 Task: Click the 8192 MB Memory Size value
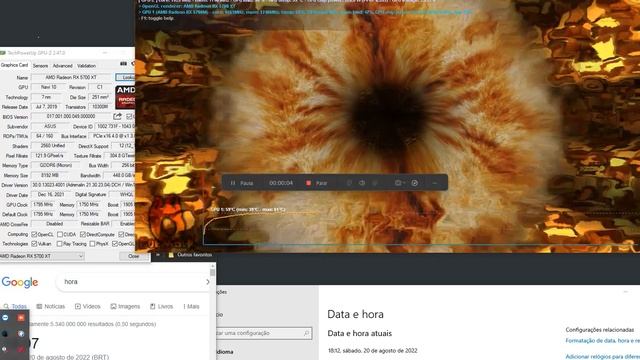coord(50,175)
